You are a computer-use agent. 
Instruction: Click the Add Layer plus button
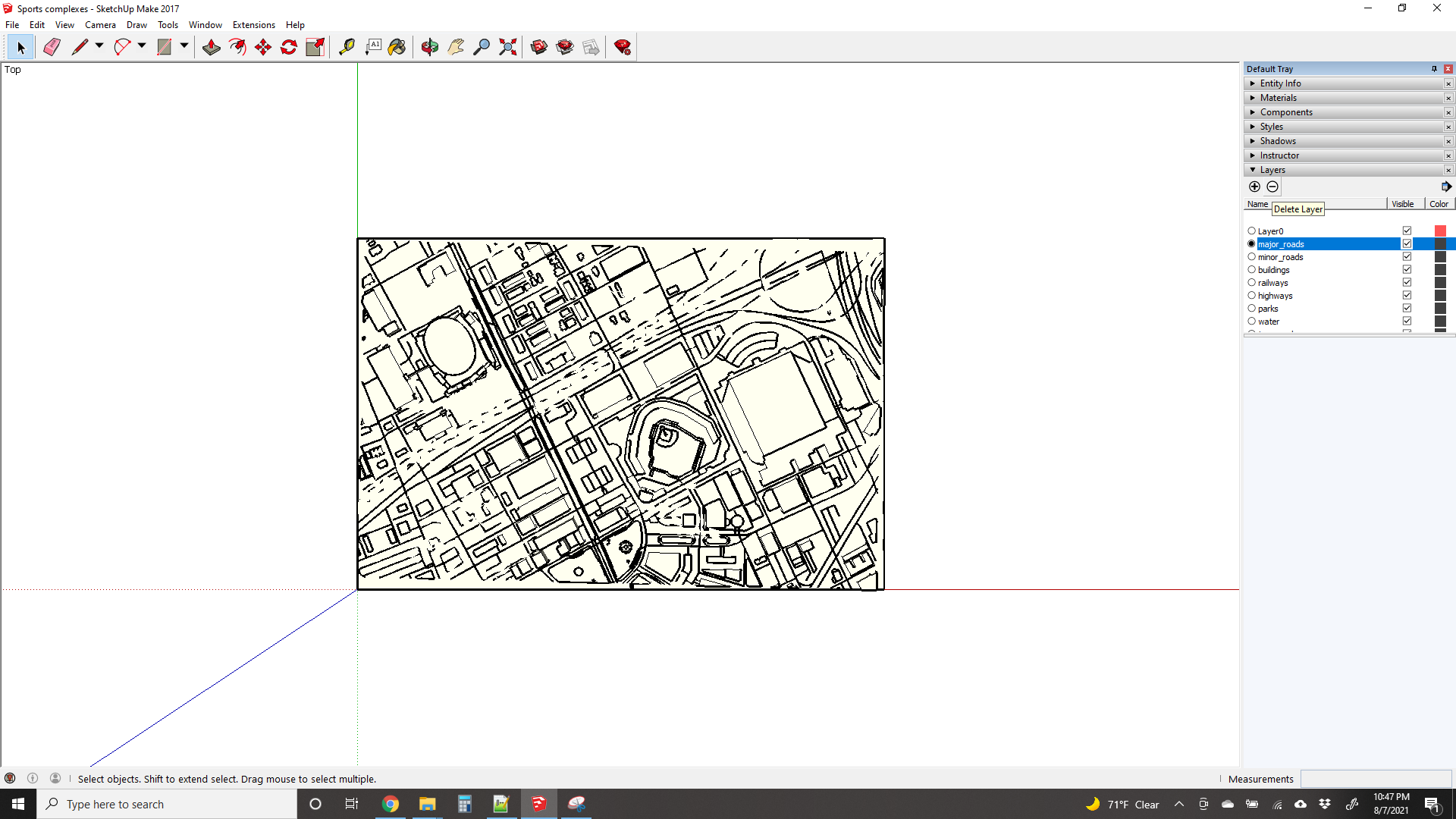click(1254, 187)
